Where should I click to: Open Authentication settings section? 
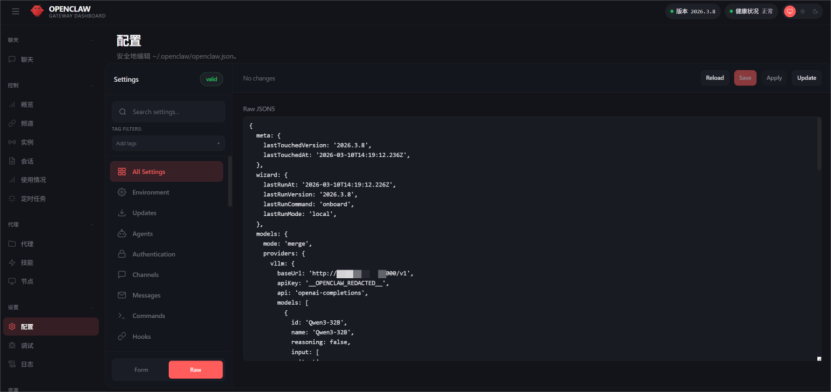pos(166,254)
